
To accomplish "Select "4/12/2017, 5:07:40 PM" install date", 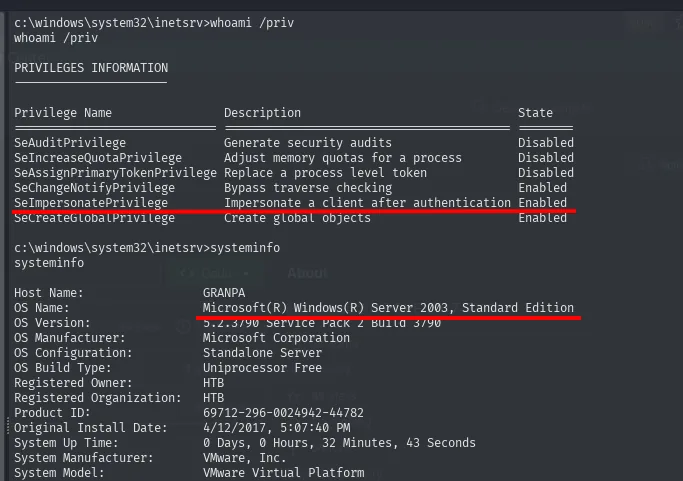I will tap(276, 428).
